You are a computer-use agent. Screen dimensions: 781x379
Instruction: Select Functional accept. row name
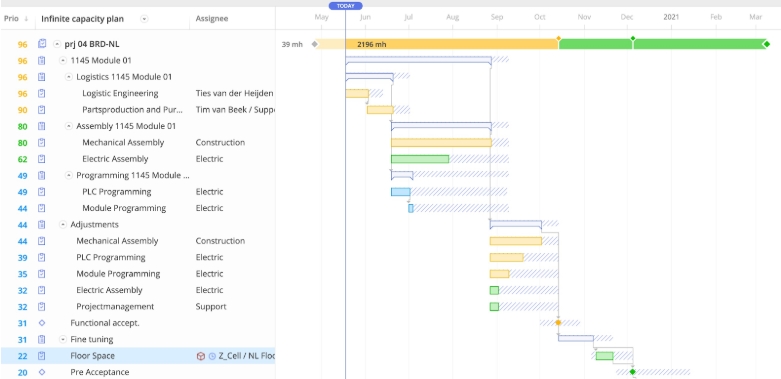pyautogui.click(x=105, y=323)
